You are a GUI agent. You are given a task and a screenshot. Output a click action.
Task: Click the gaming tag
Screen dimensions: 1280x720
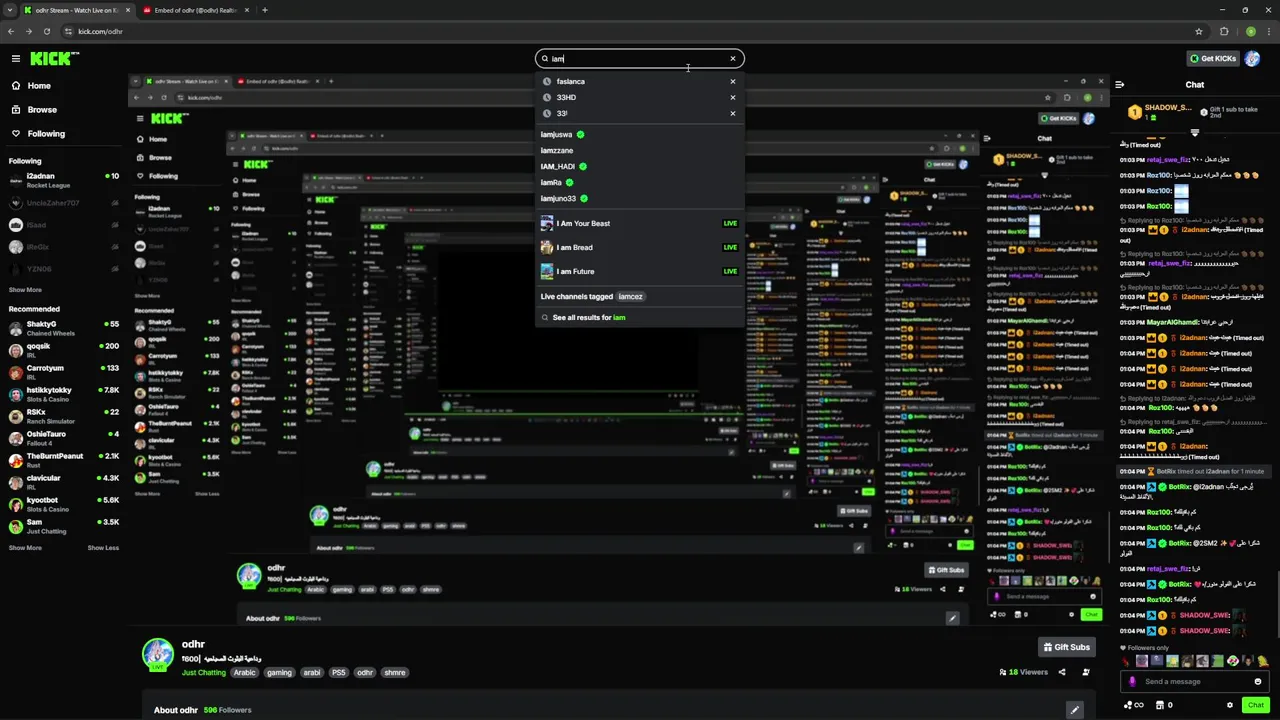[279, 673]
